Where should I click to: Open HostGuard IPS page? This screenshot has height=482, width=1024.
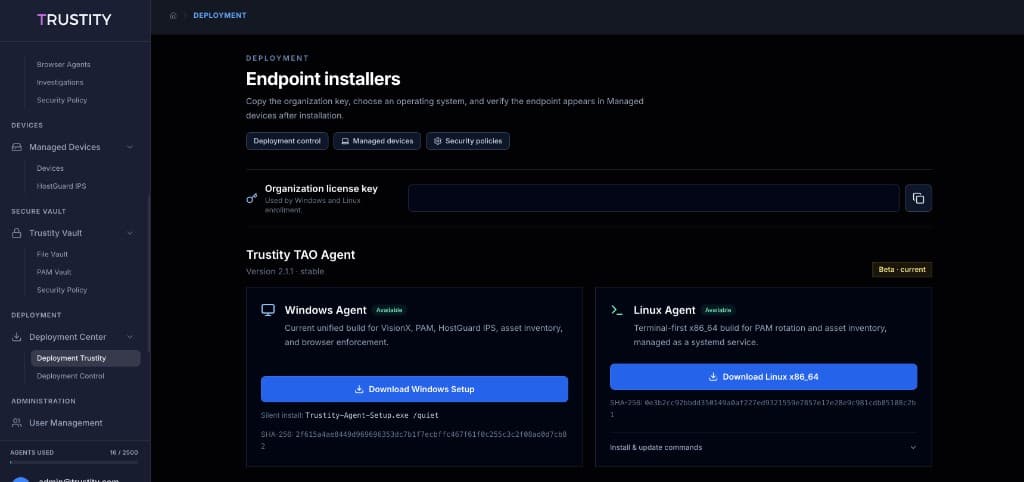pyautogui.click(x=61, y=186)
